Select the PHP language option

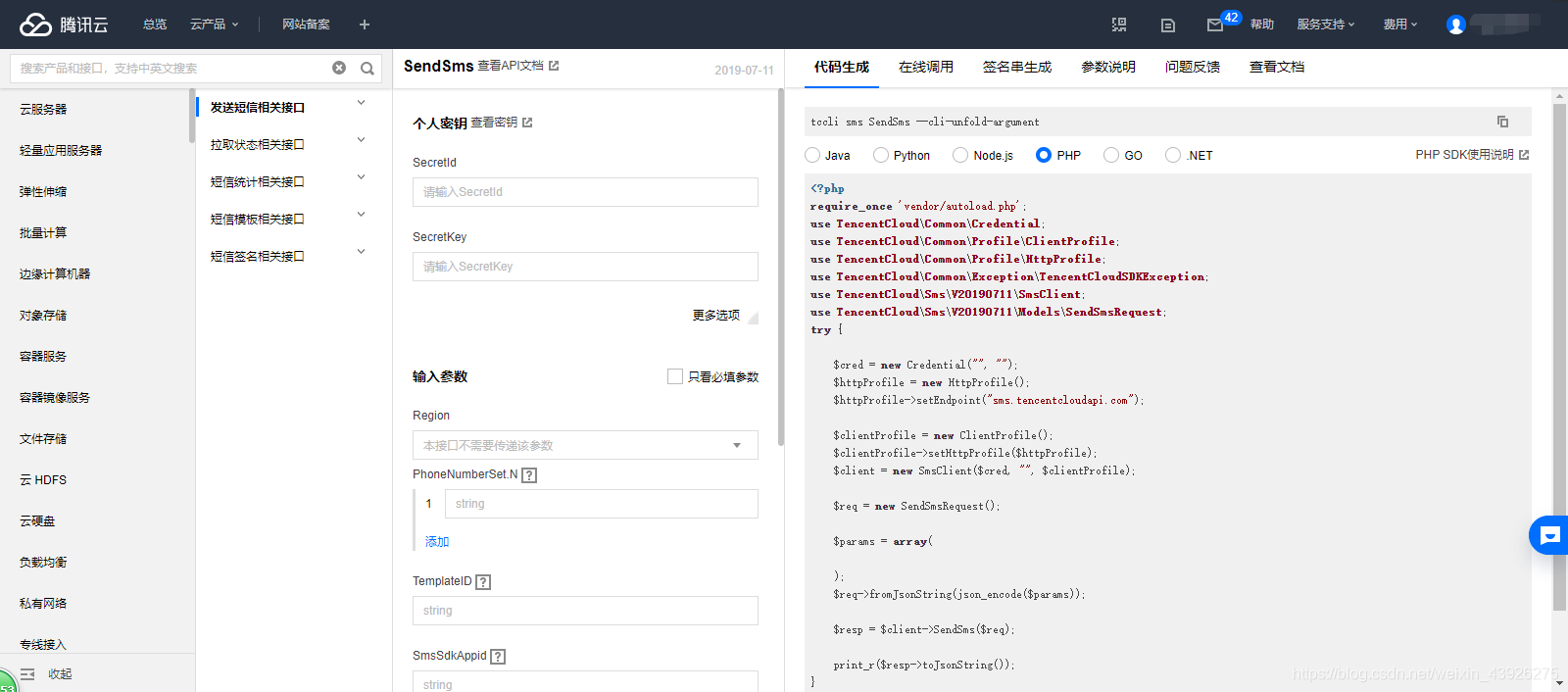(x=1044, y=155)
